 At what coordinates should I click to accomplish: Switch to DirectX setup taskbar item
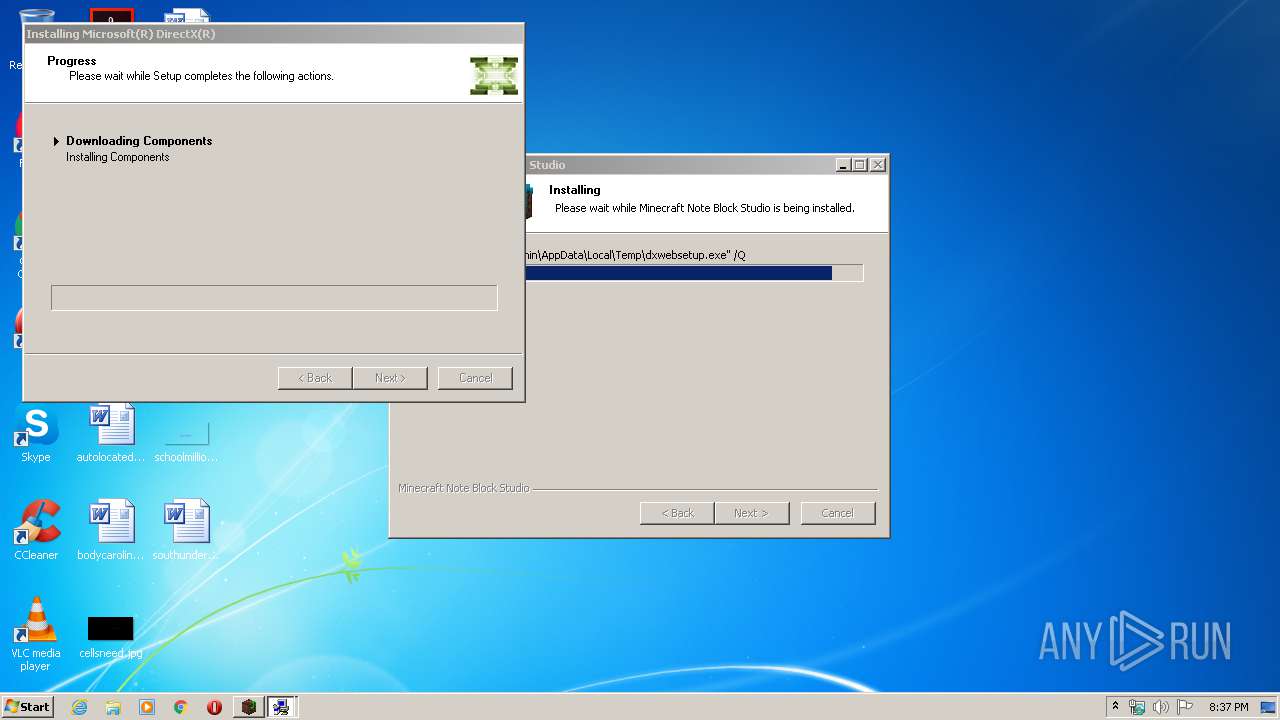coord(282,707)
